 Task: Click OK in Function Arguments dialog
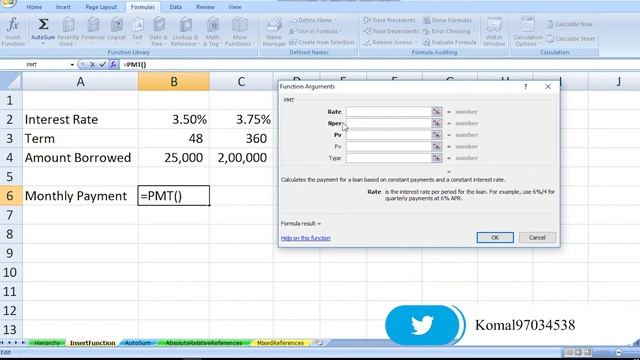(495, 238)
